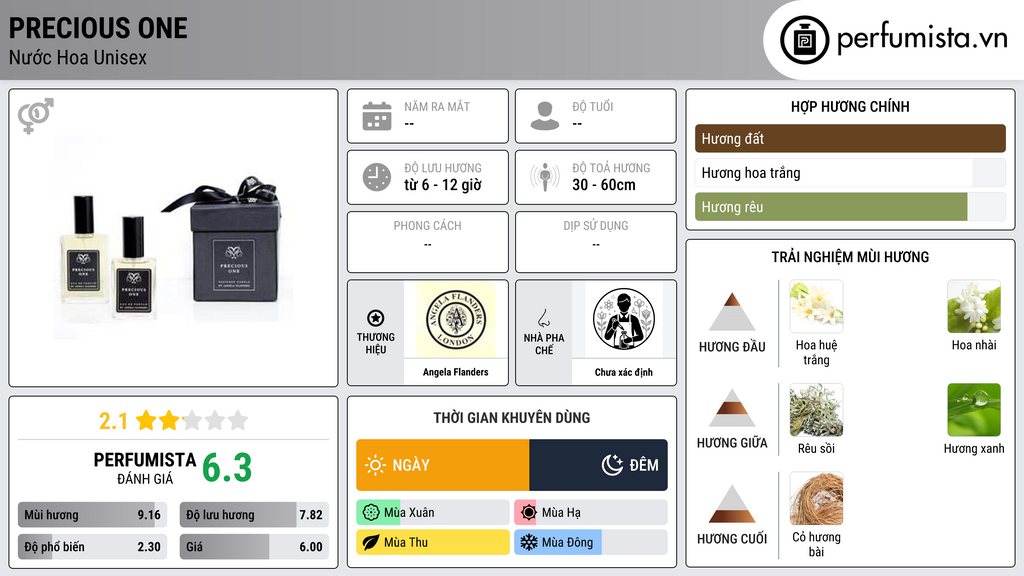Click the perfumista.vn perfume bottle logo icon

[804, 40]
